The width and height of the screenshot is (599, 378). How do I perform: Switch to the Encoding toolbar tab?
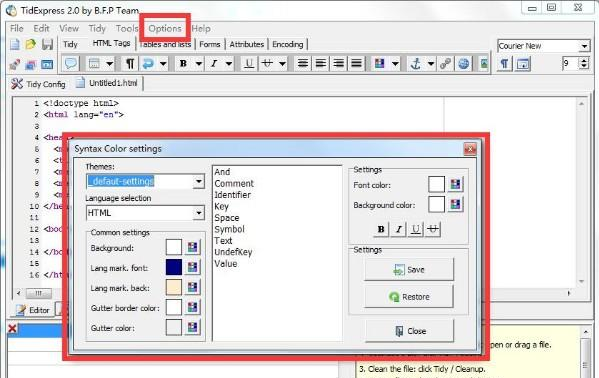tap(288, 44)
